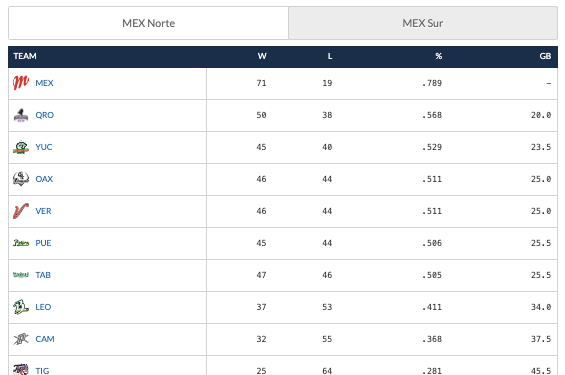Click the TAB Olmecas team logo
Image resolution: width=565 pixels, height=375 pixels.
tap(21, 275)
